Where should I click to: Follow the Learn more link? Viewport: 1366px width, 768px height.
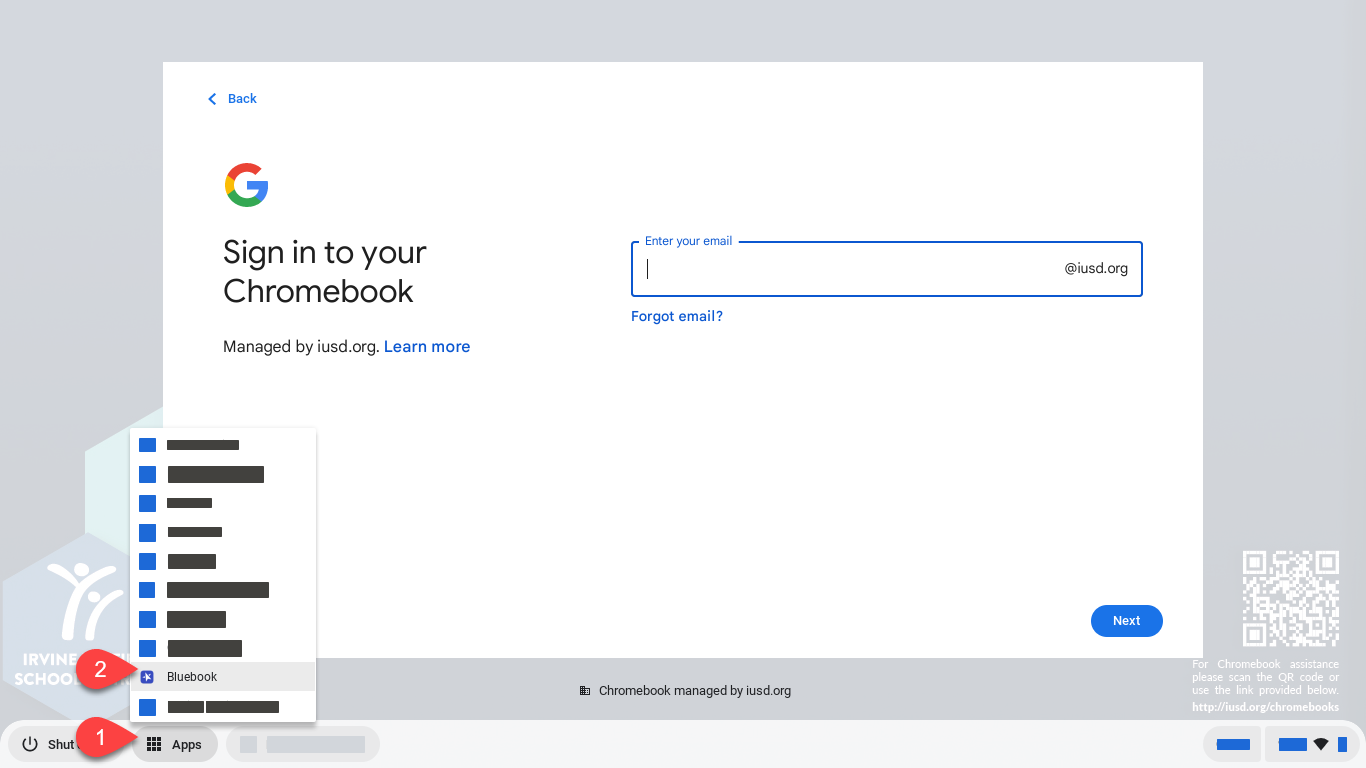pyautogui.click(x=426, y=346)
